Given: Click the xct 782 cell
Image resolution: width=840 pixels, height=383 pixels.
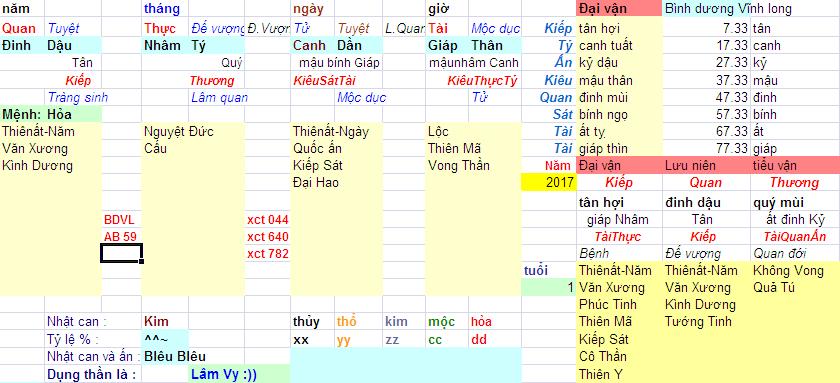Looking at the screenshot, I should pos(267,254).
